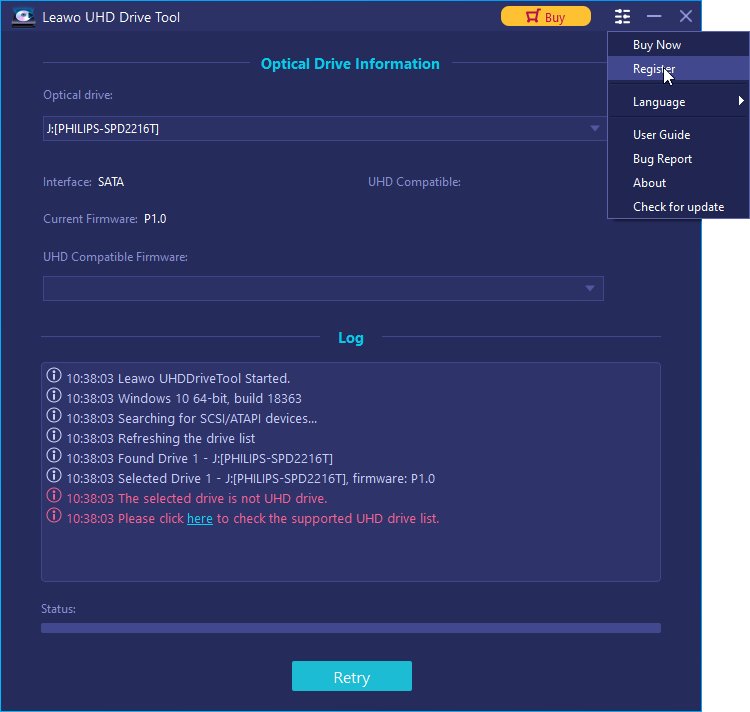Choose Check for update
Viewport: 750px width, 712px height.
pyautogui.click(x=678, y=207)
